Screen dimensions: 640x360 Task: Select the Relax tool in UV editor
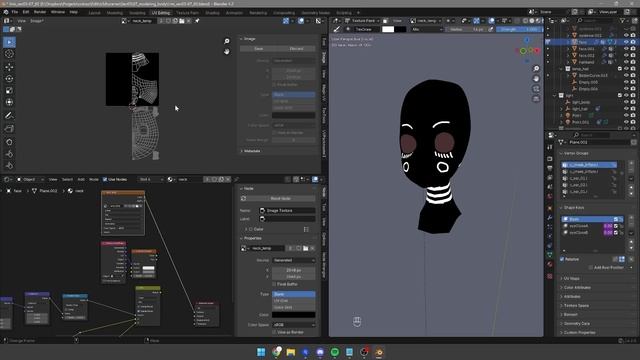(x=9, y=154)
